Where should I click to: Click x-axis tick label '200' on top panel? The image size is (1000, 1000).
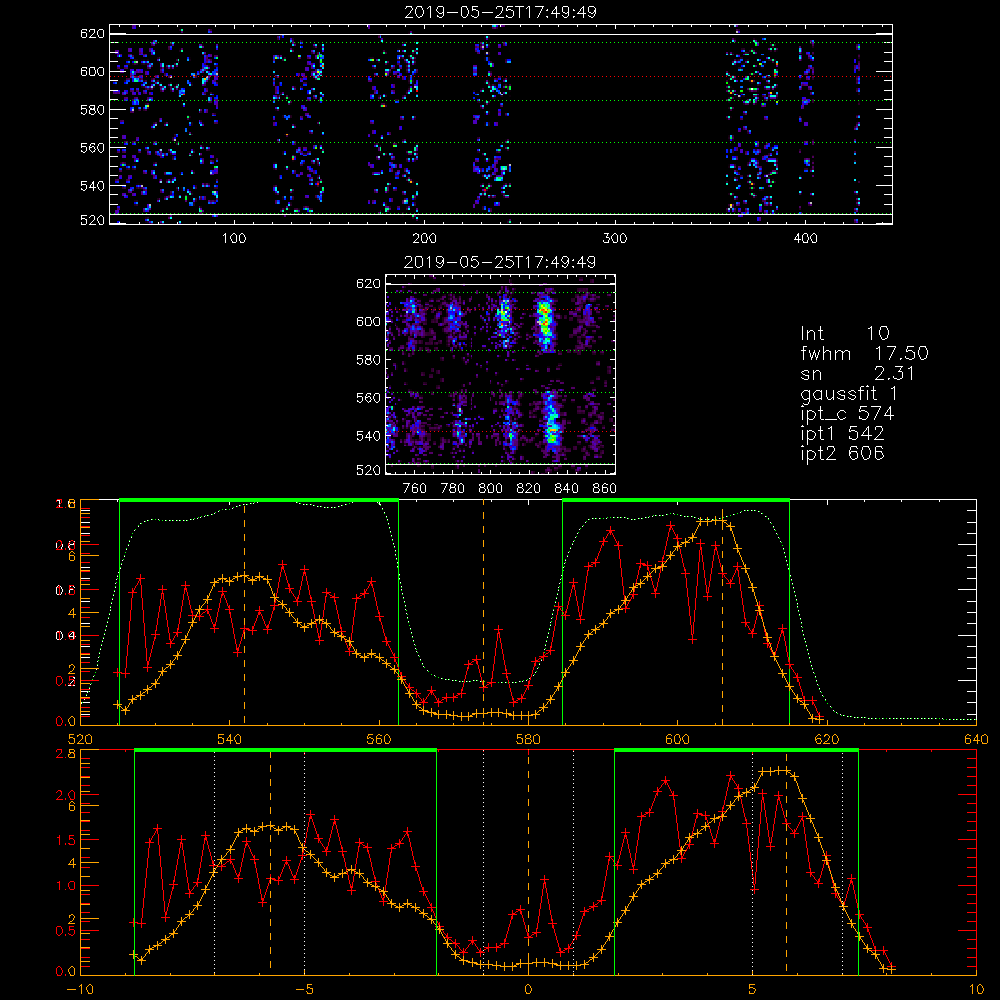click(x=424, y=239)
